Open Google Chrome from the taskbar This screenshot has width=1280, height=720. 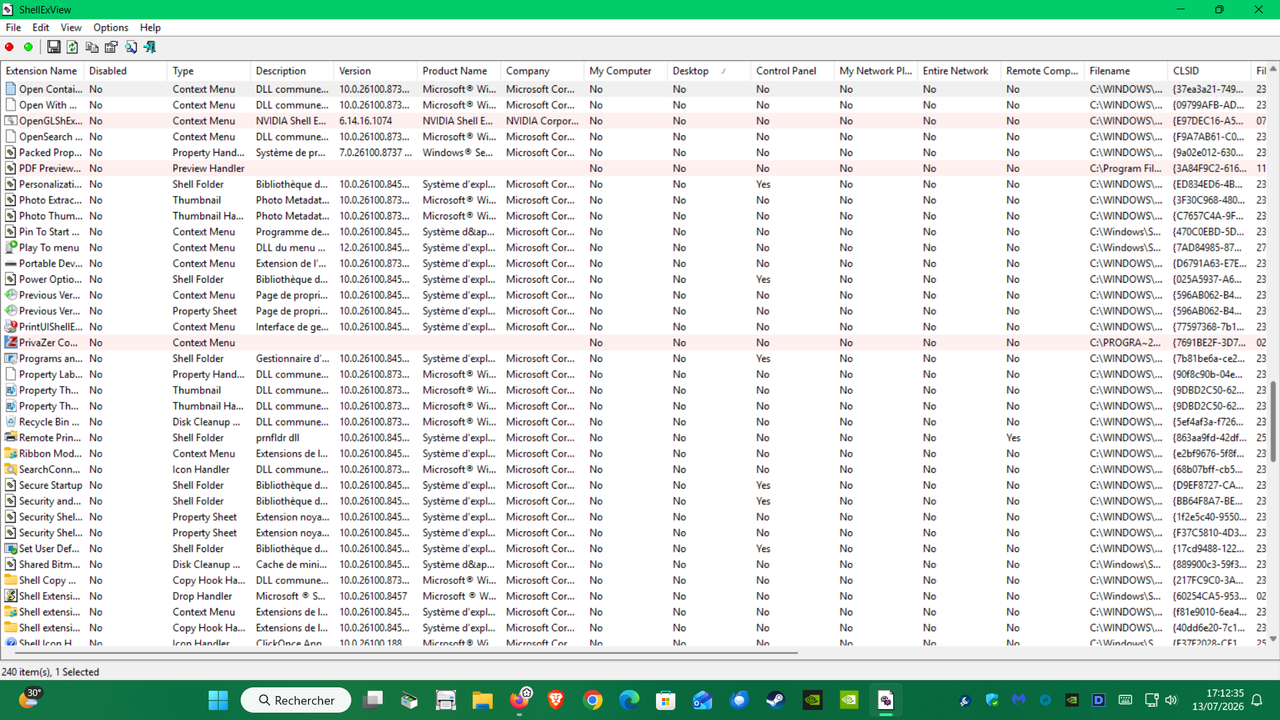[x=593, y=700]
